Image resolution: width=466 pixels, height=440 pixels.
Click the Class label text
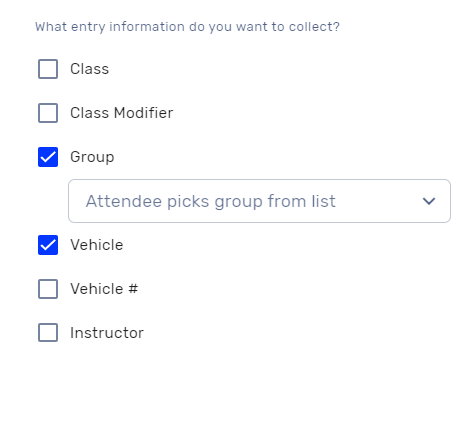coord(89,69)
